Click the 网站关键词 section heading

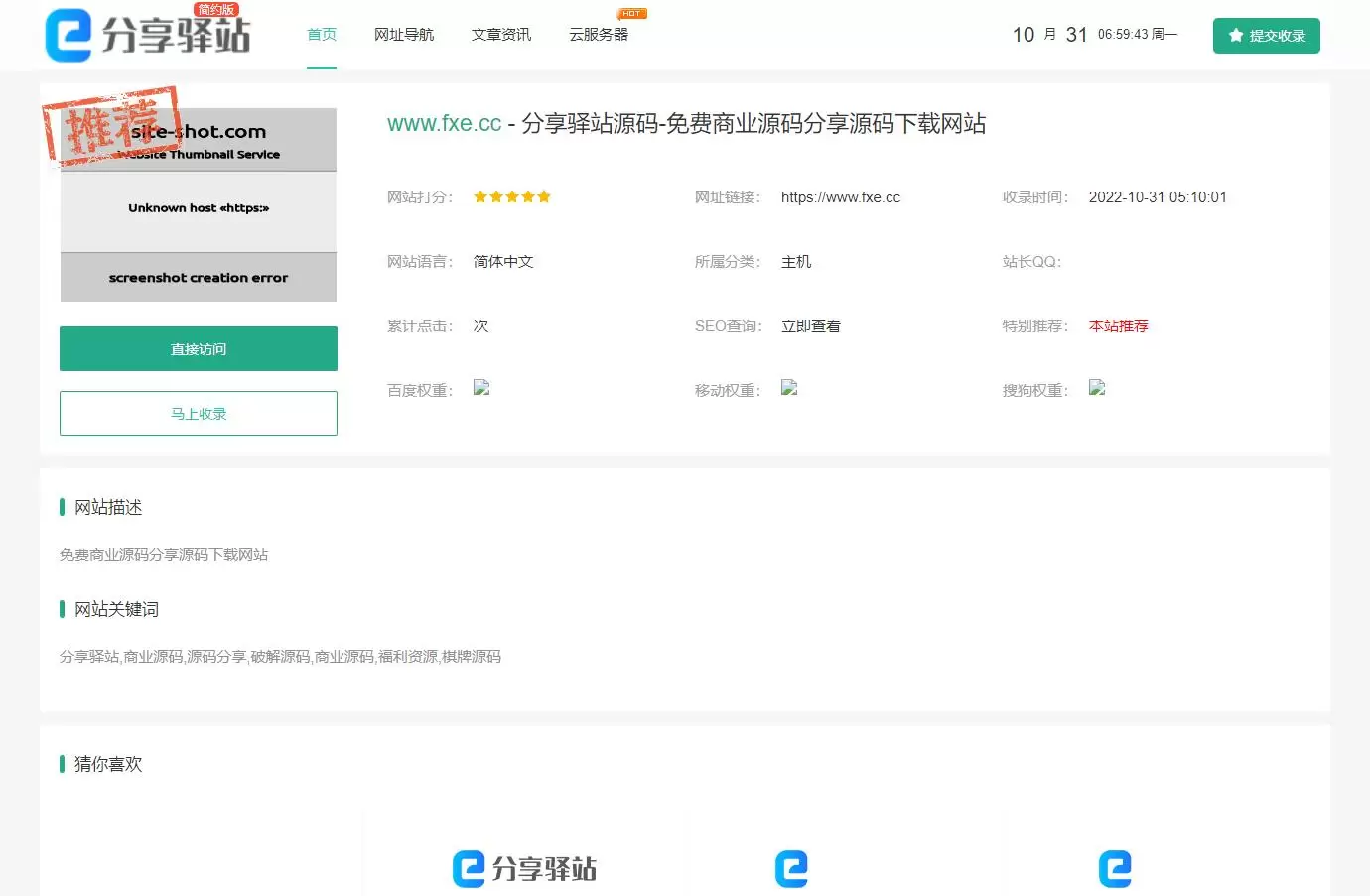[116, 609]
